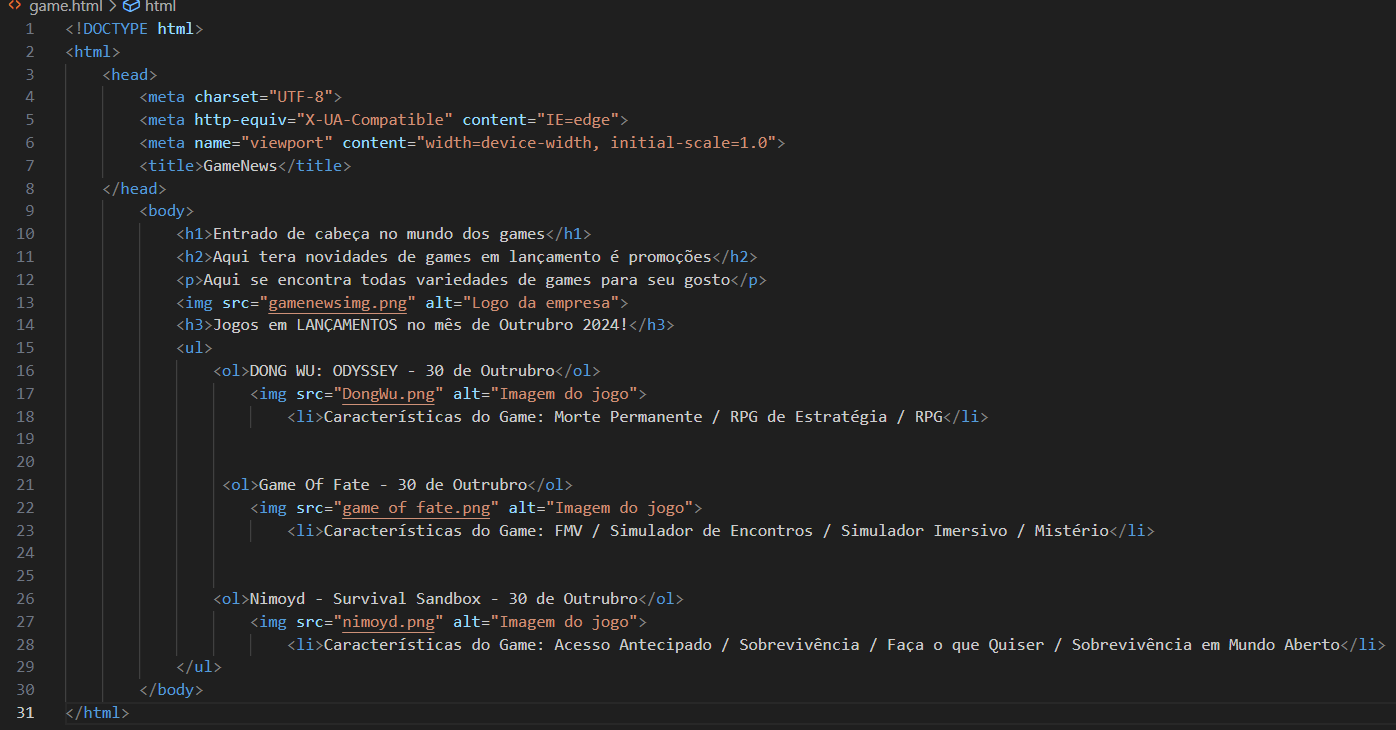The image size is (1396, 730).
Task: Click 'Entrado de cabeça no mundo dos games'
Action: (379, 234)
